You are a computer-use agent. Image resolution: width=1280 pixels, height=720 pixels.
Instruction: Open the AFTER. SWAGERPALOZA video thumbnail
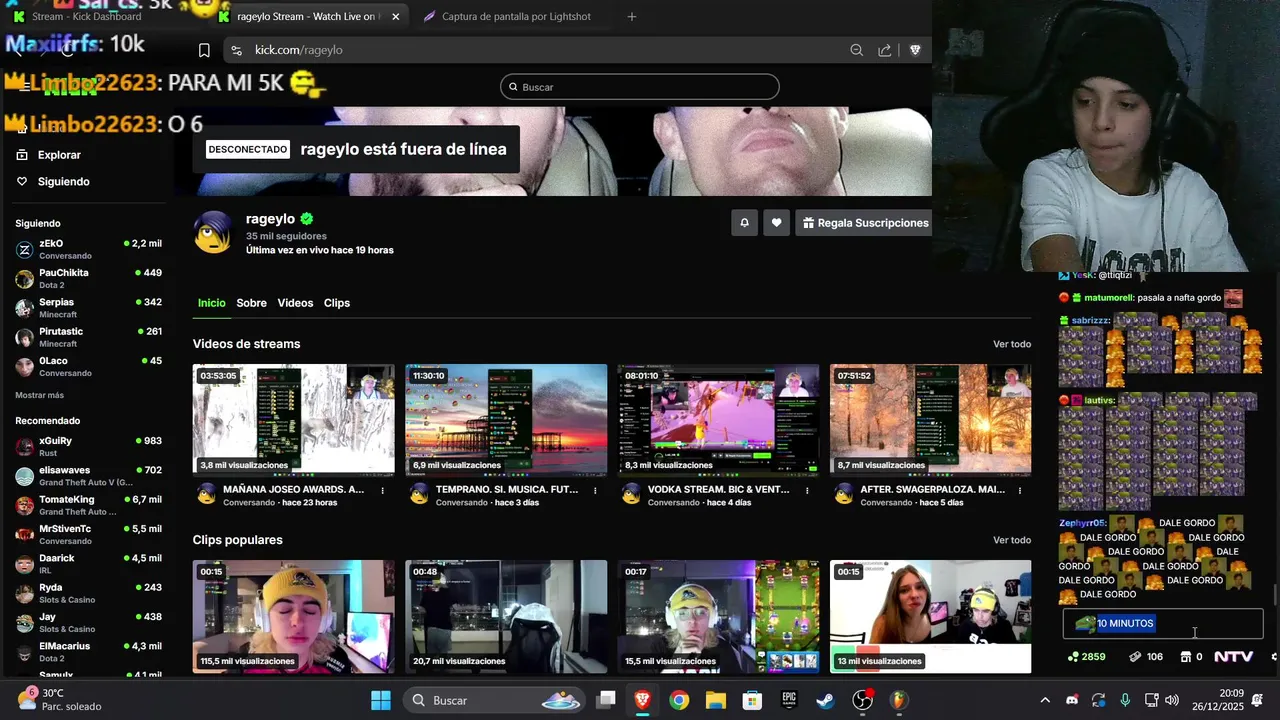(930, 420)
